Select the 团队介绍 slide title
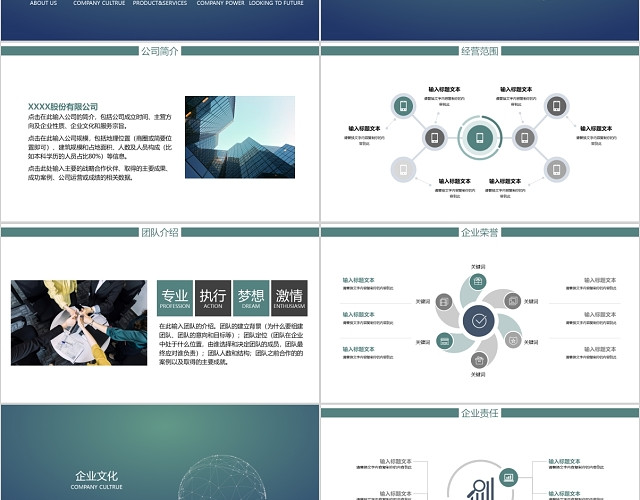Screen dimensions: 640x500 160,232
